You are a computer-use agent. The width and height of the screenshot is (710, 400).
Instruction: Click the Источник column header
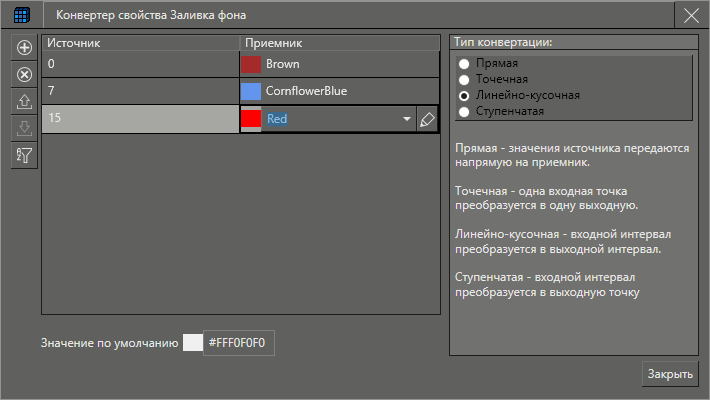pos(140,43)
